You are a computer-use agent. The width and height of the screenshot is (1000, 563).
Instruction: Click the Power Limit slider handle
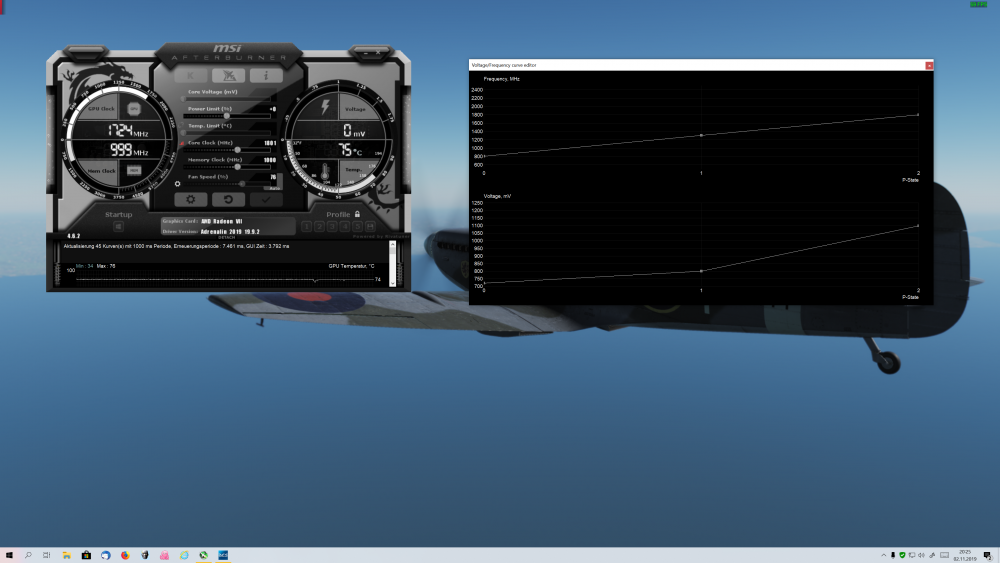coord(227,116)
